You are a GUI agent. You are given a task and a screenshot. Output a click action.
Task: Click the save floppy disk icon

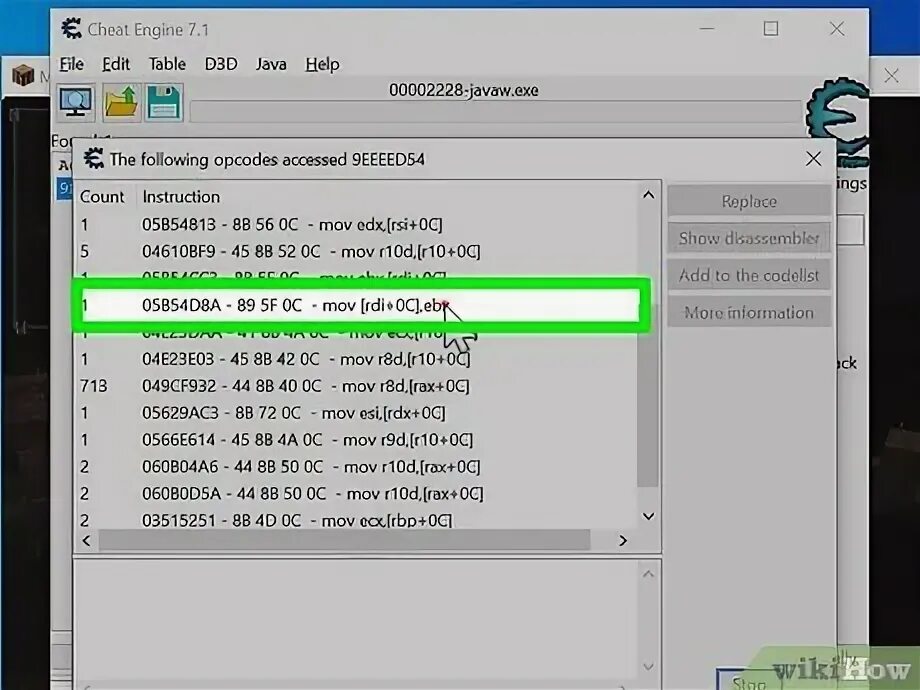pos(164,103)
